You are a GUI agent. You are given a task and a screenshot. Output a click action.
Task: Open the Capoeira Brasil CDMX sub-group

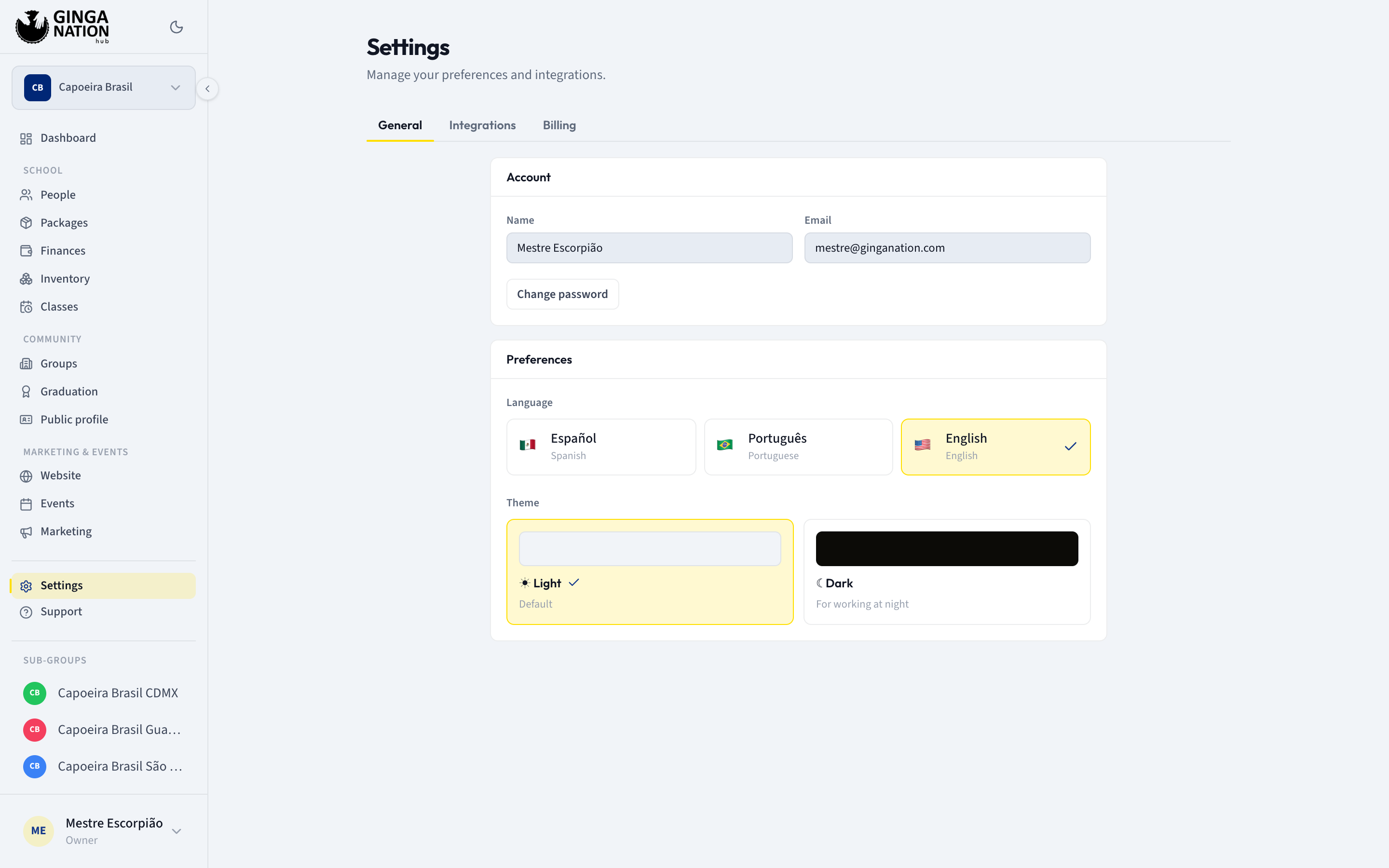pyautogui.click(x=103, y=693)
